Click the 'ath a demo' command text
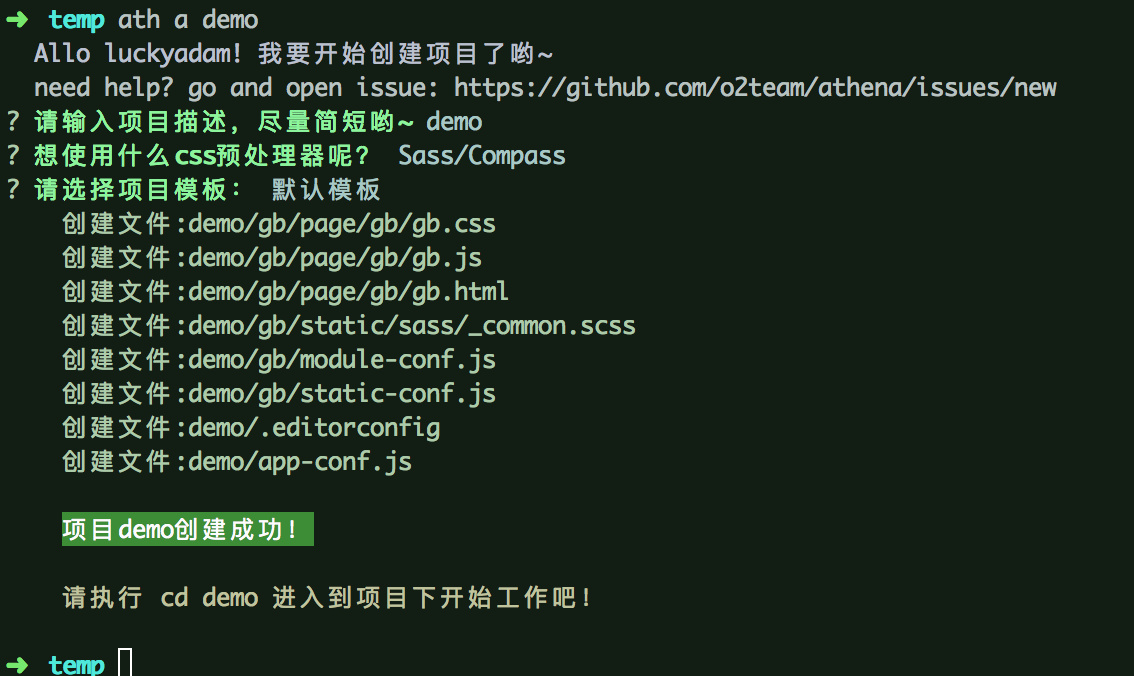1134x676 pixels. tap(188, 19)
